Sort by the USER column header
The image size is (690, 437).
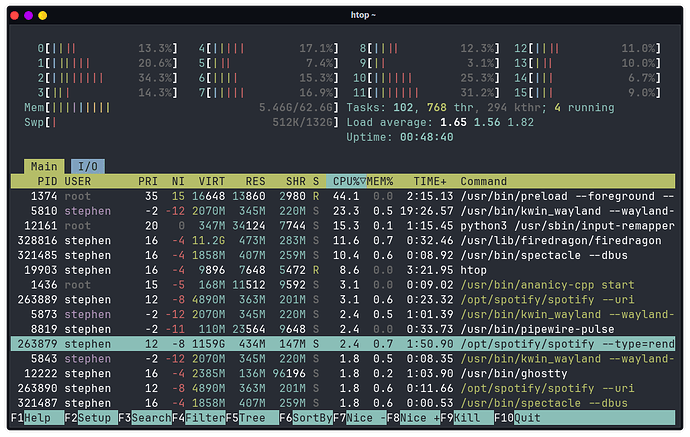78,181
